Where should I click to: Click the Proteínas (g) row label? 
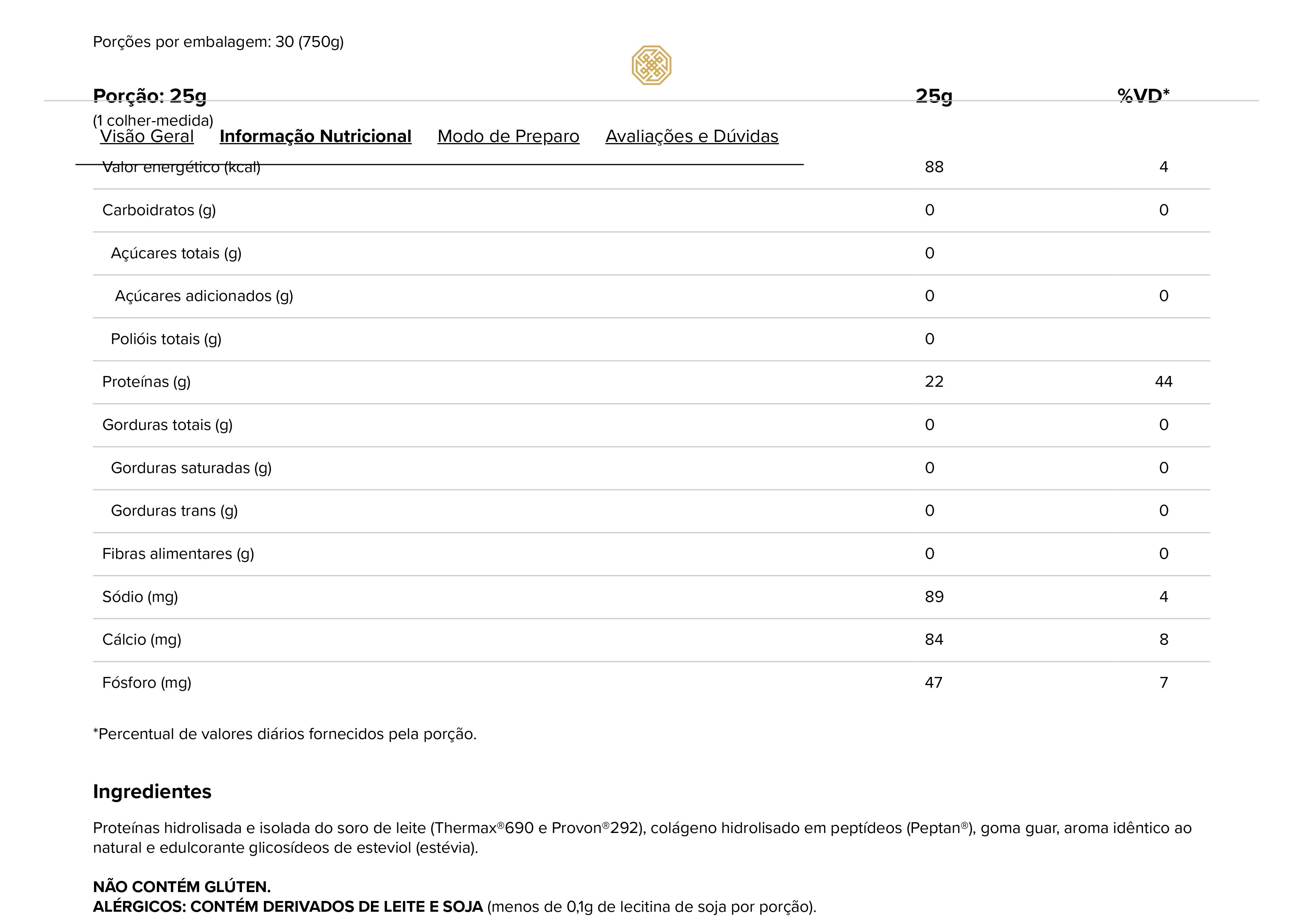[x=146, y=382]
